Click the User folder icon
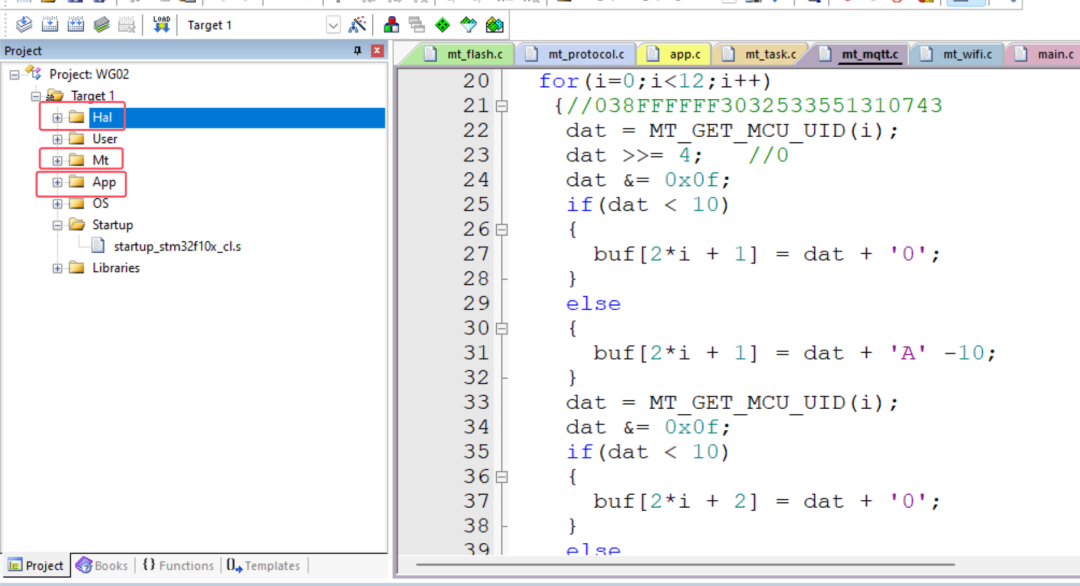1080x586 pixels. 77,138
